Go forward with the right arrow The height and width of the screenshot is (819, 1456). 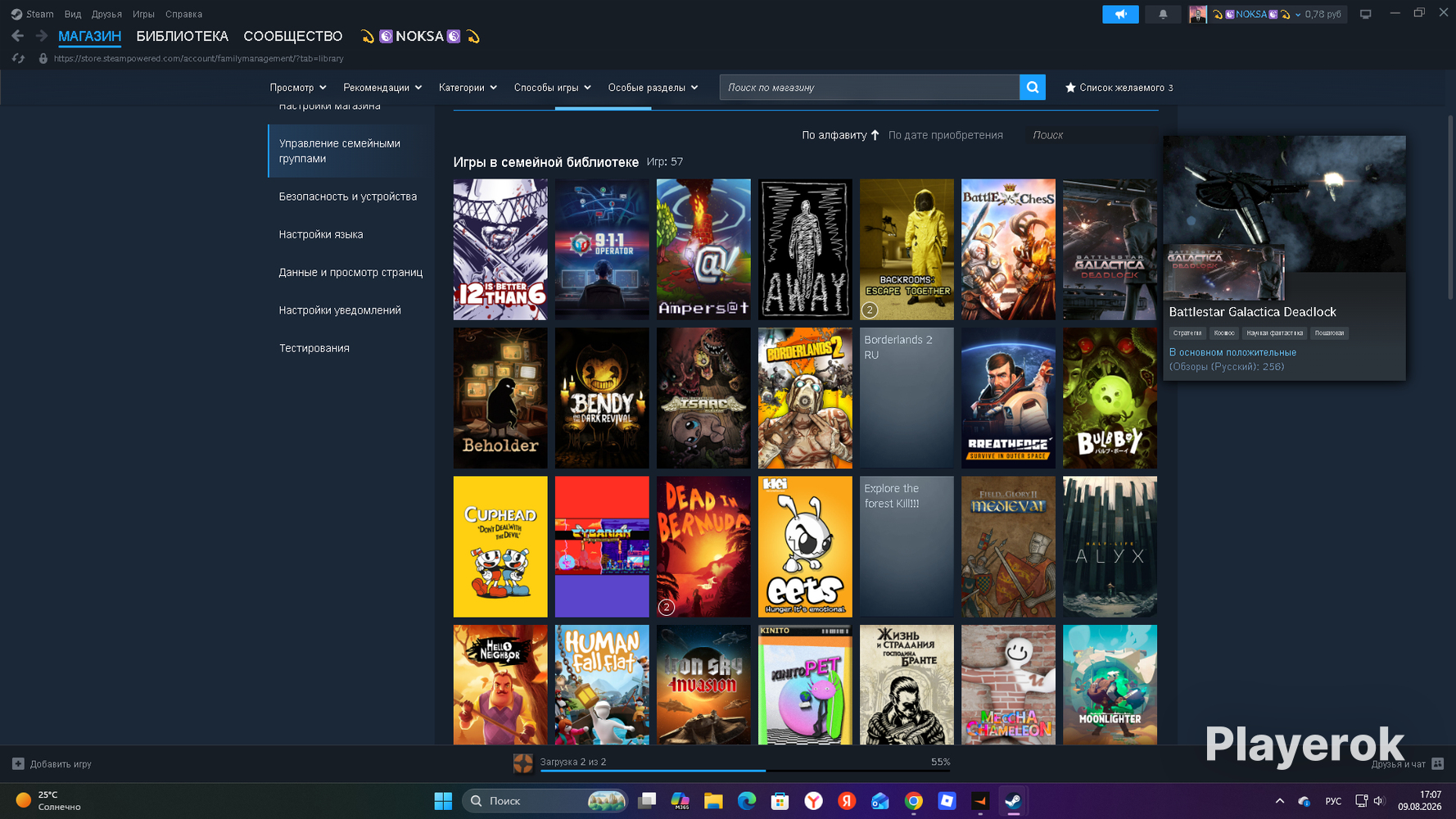(42, 36)
